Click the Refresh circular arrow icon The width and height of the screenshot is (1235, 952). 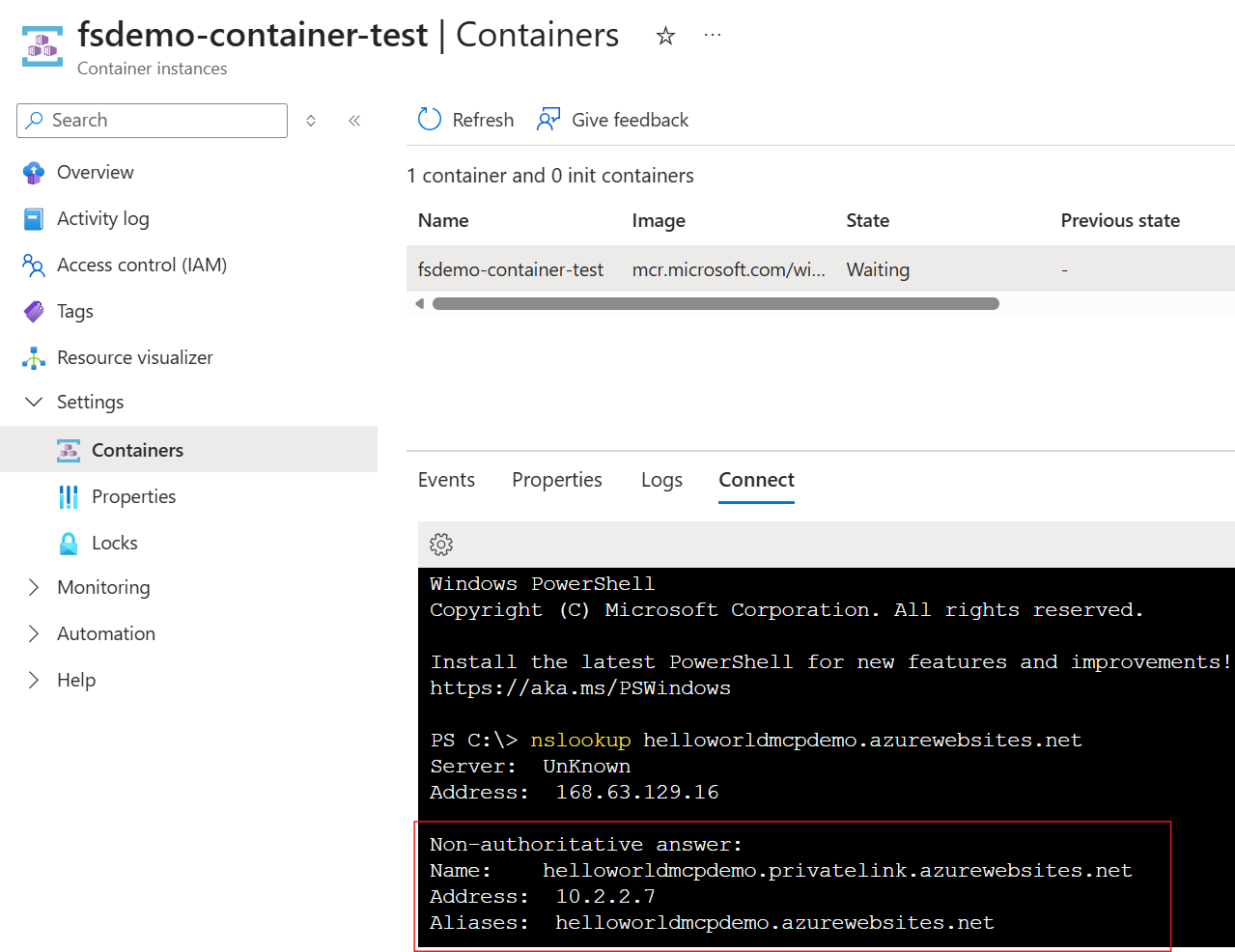click(x=430, y=119)
